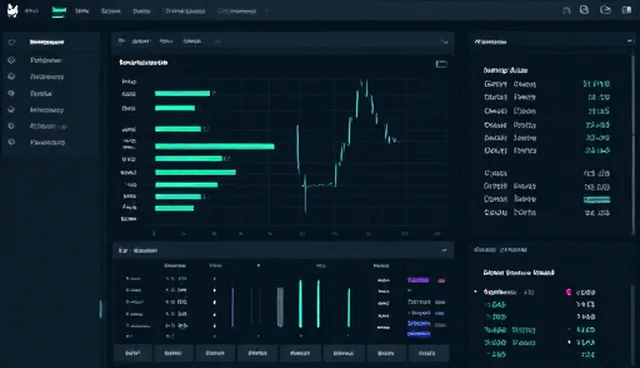Collapse the lower table panel via its header chevron
Viewport: 640px width, 368px height.
coord(444,250)
